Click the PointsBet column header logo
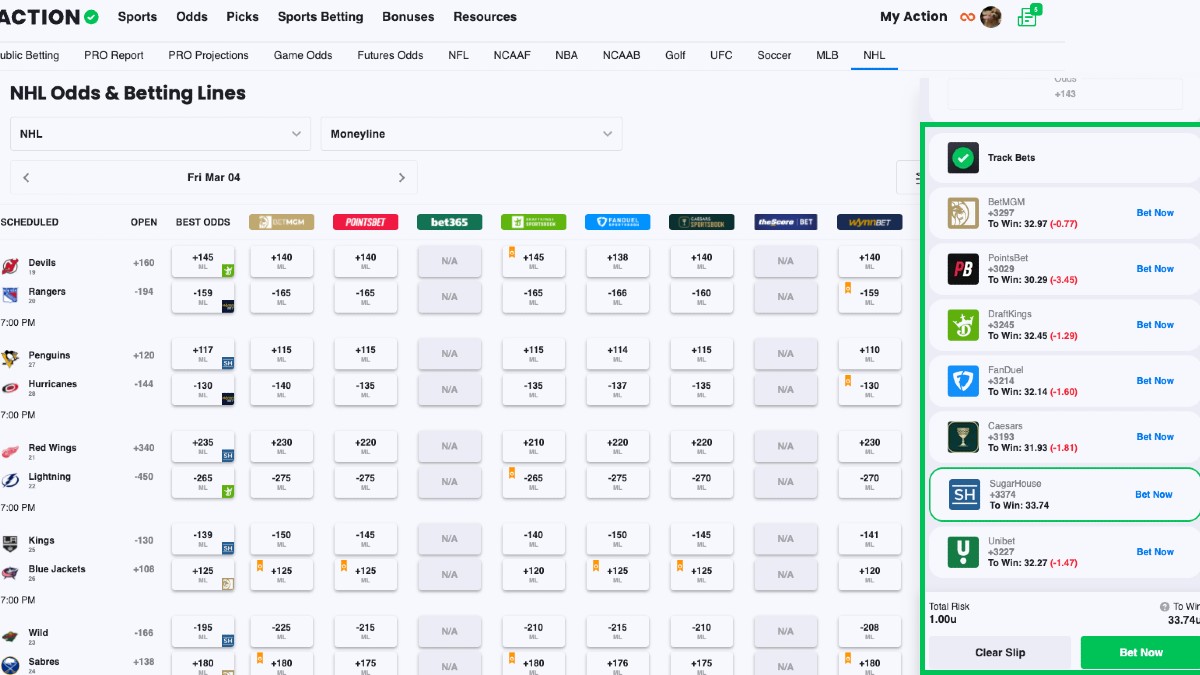This screenshot has height=675, width=1200. coord(365,222)
